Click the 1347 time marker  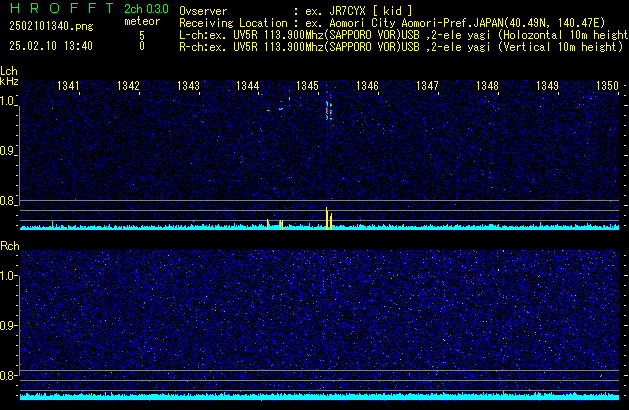click(427, 86)
